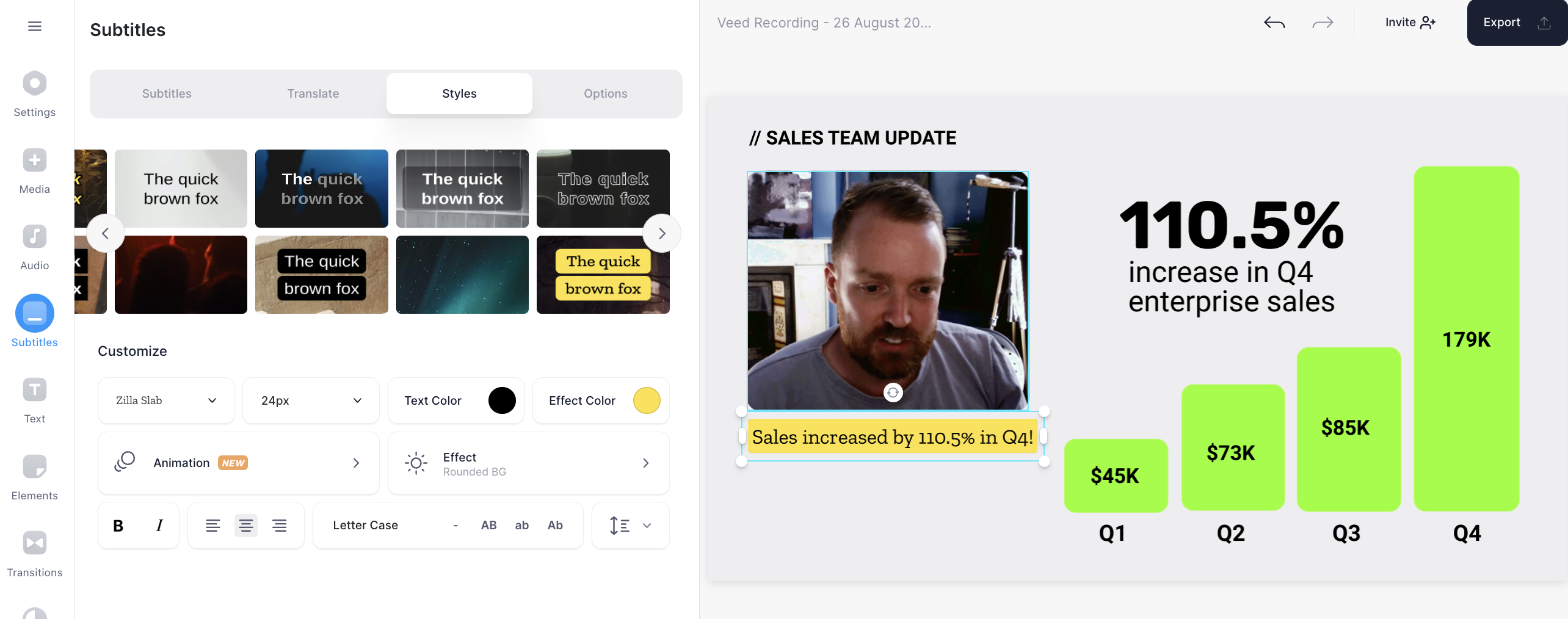The image size is (1568, 619).
Task: Click the Export button
Action: [1517, 23]
